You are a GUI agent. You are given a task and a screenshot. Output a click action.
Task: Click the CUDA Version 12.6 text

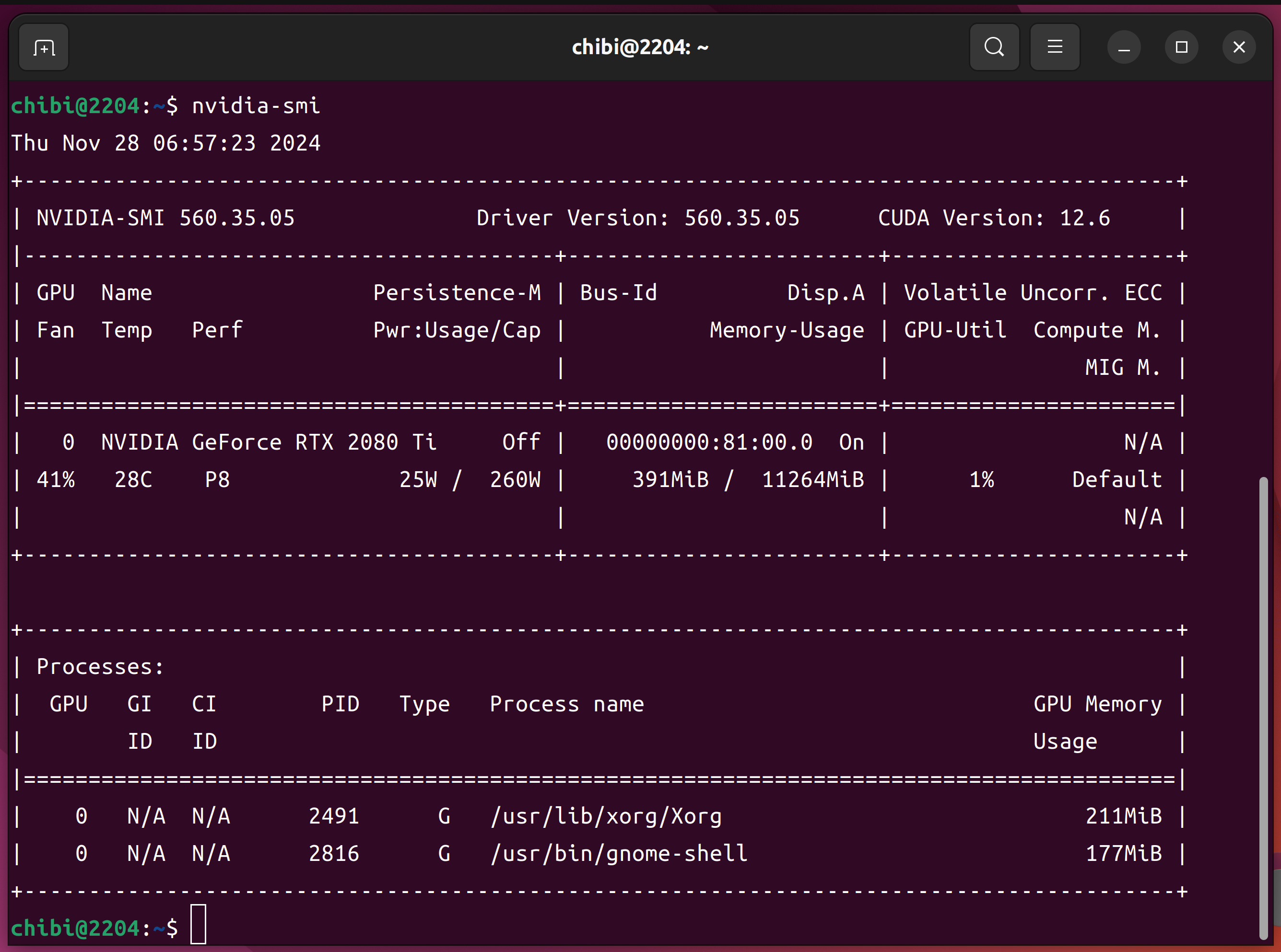(x=993, y=219)
